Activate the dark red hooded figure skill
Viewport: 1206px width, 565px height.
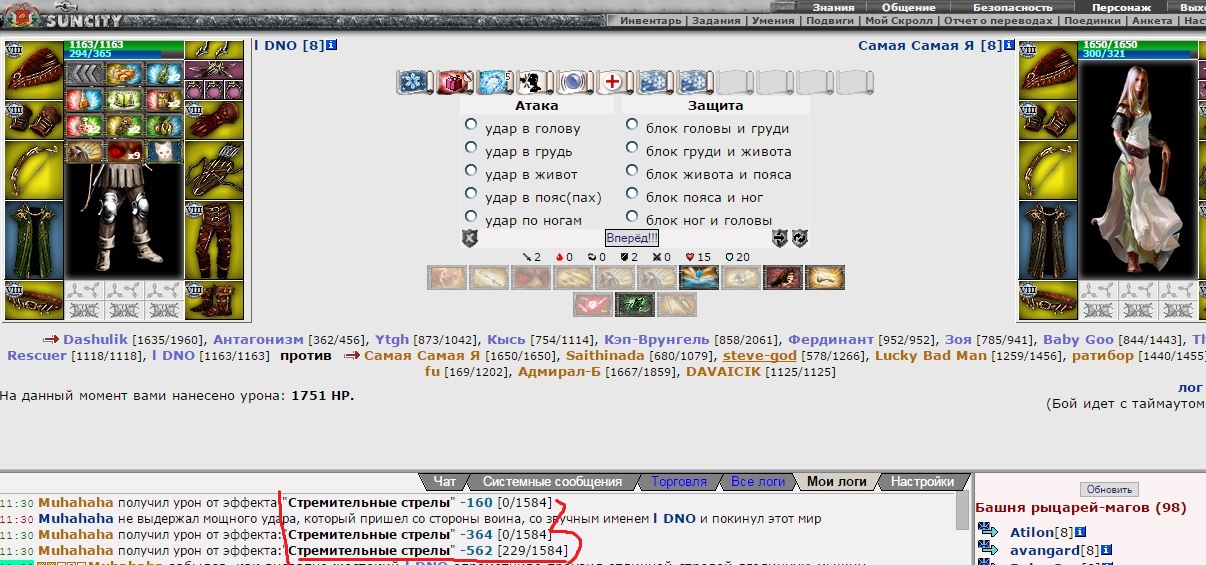783,277
